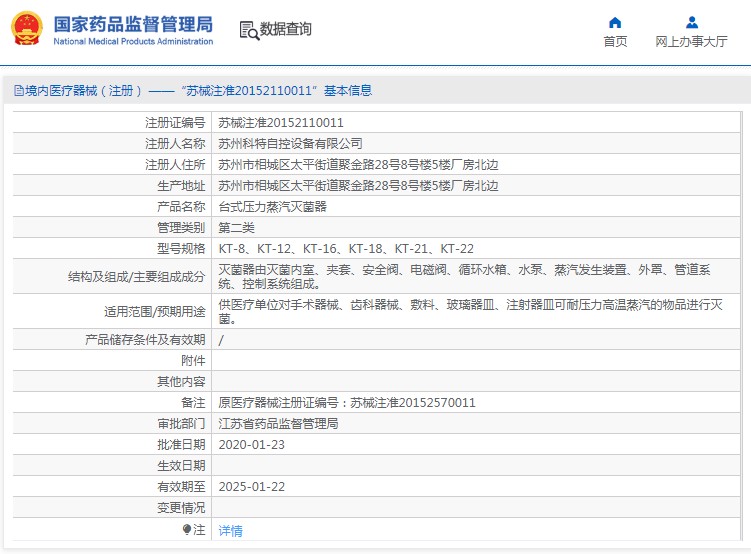Click the document icon before 境内医疗器械
Viewport: 751px width, 554px height.
(x=19, y=90)
